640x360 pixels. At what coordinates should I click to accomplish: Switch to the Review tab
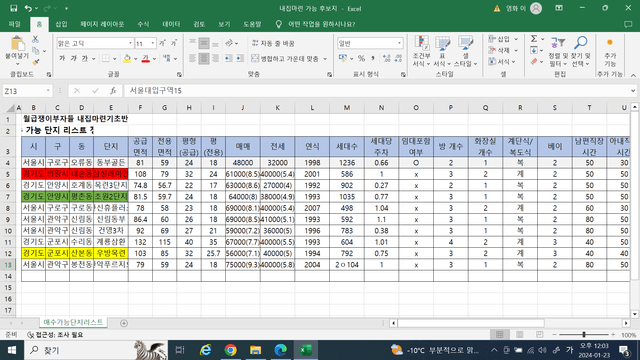tap(199, 24)
